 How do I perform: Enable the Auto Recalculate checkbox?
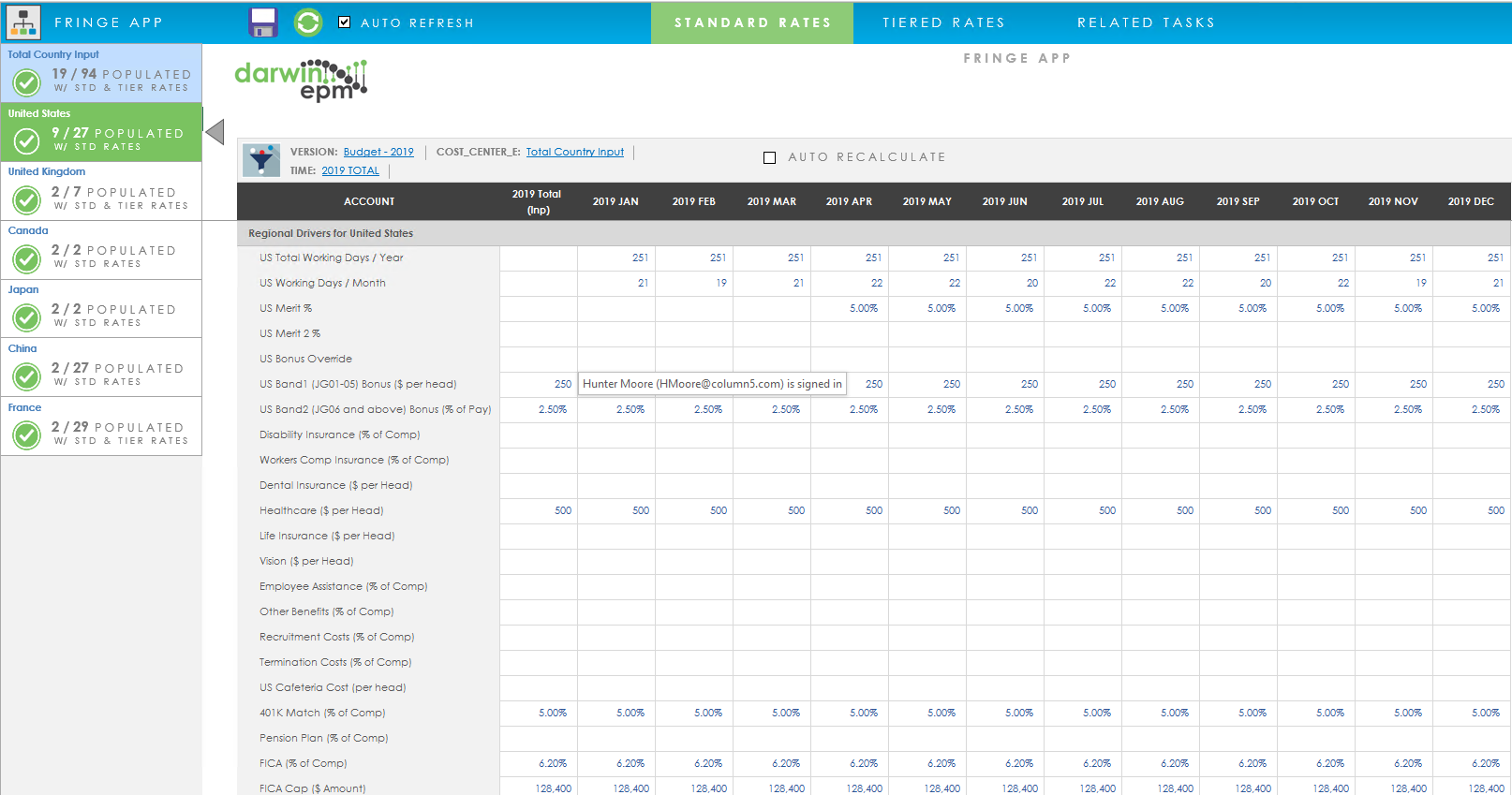point(769,157)
